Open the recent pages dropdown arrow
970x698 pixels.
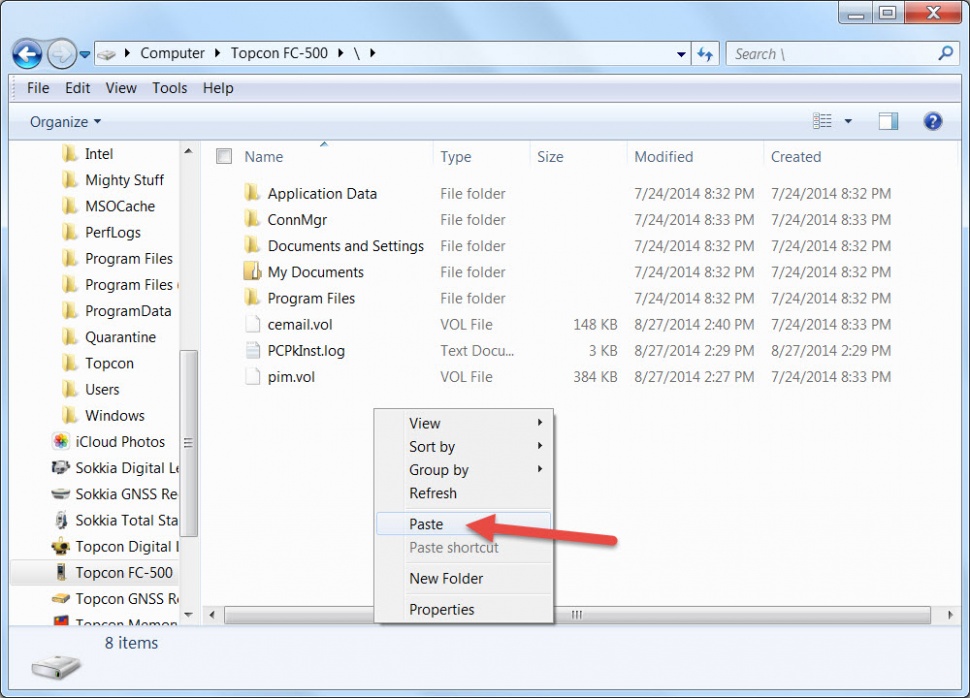[x=85, y=54]
